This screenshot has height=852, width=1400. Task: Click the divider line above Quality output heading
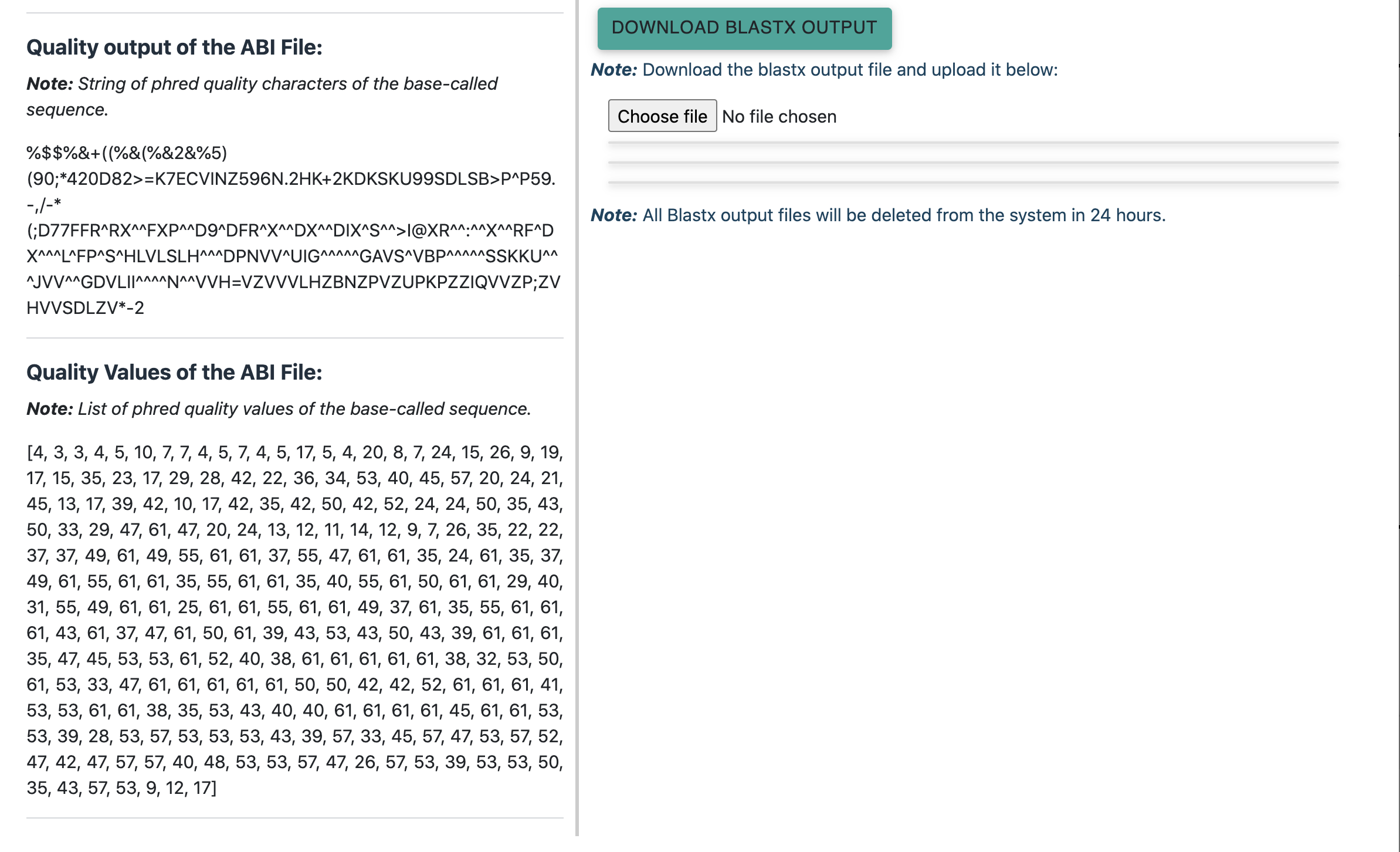[x=294, y=13]
